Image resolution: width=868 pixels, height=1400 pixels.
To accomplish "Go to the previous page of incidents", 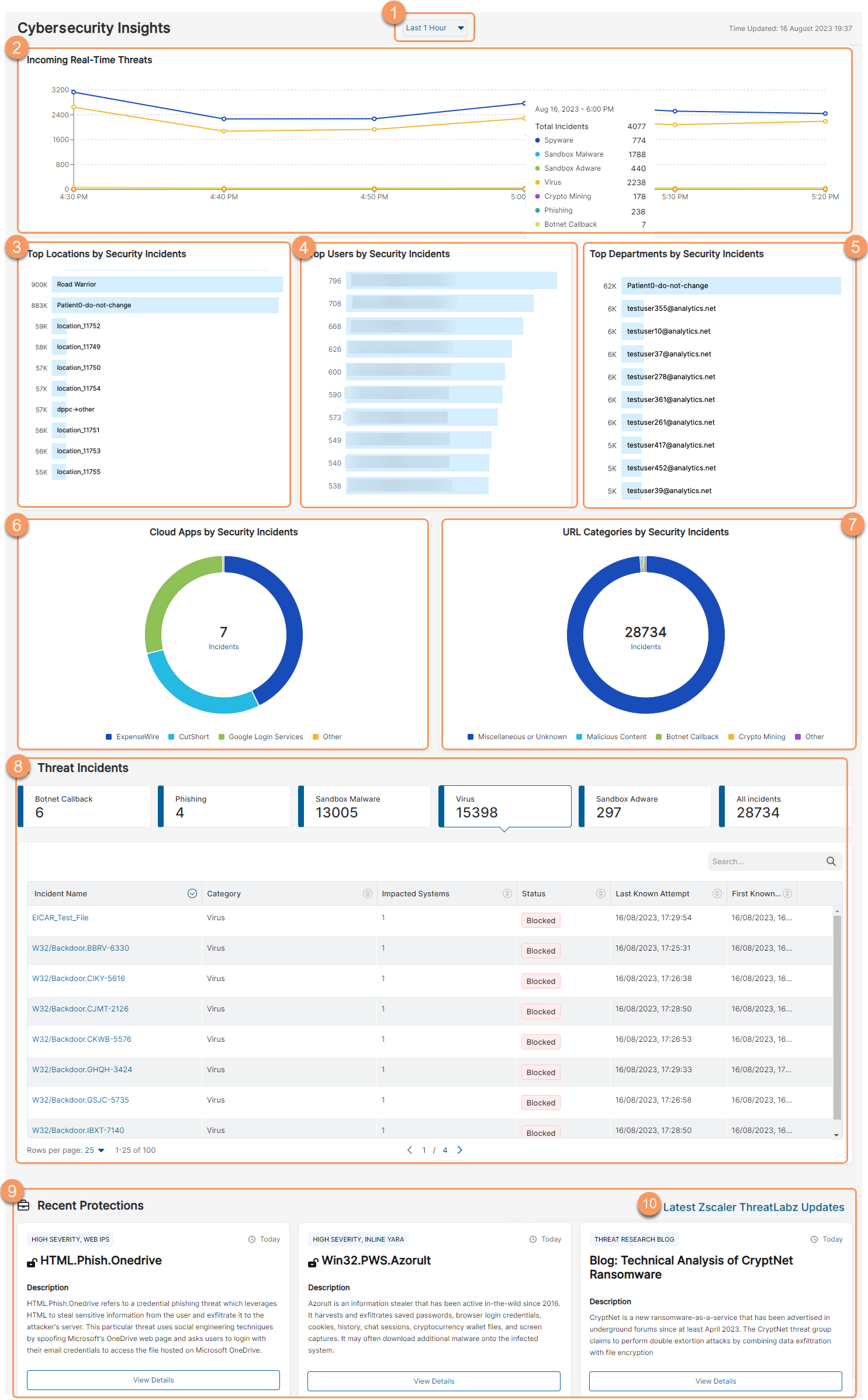I will click(410, 1150).
